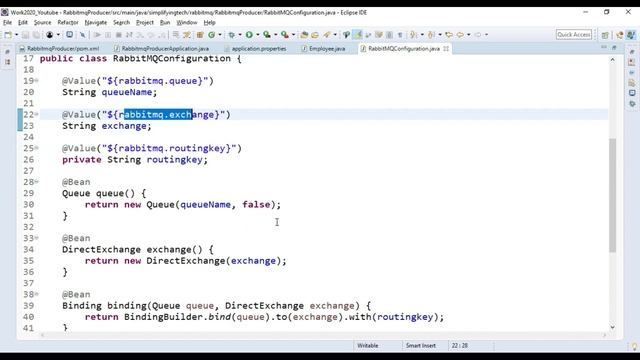Click the Open Type toolbar icon

[304, 35]
